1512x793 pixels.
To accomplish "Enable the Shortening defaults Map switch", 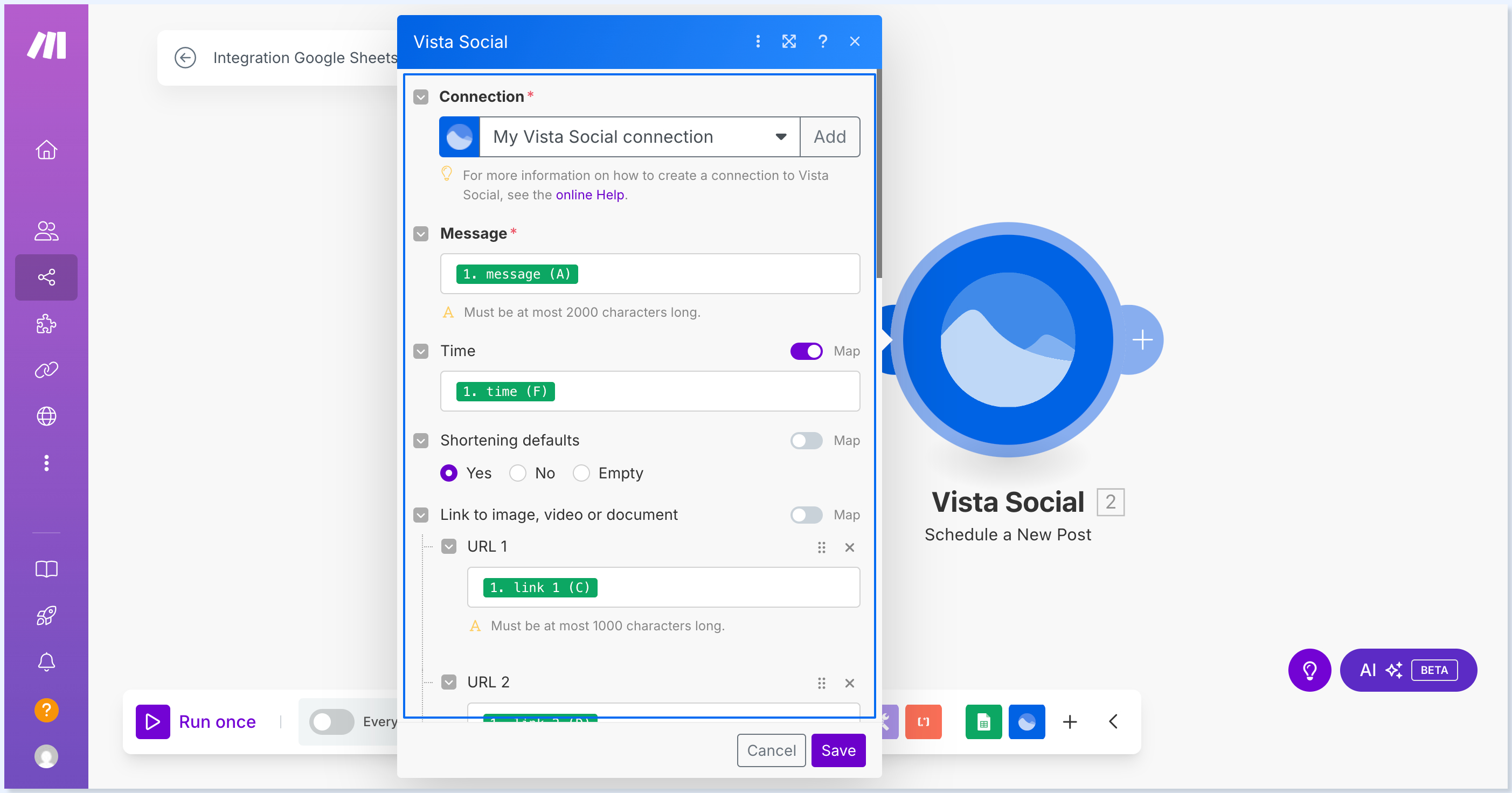I will pyautogui.click(x=806, y=440).
